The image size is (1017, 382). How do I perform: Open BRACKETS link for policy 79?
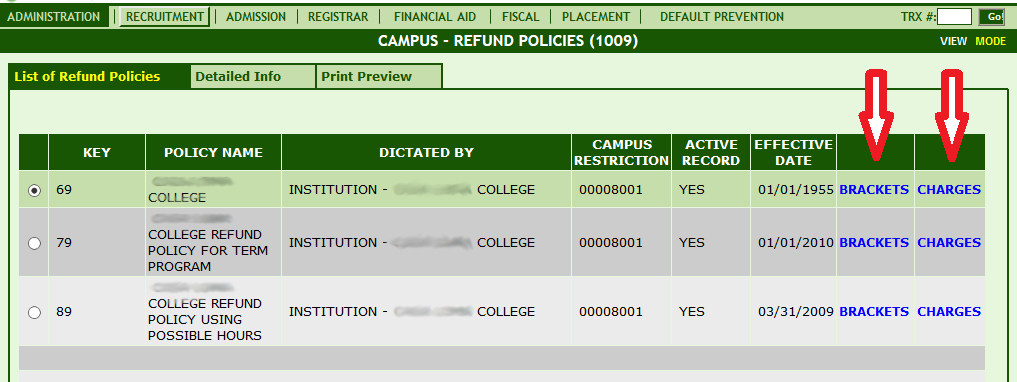pyautogui.click(x=874, y=243)
